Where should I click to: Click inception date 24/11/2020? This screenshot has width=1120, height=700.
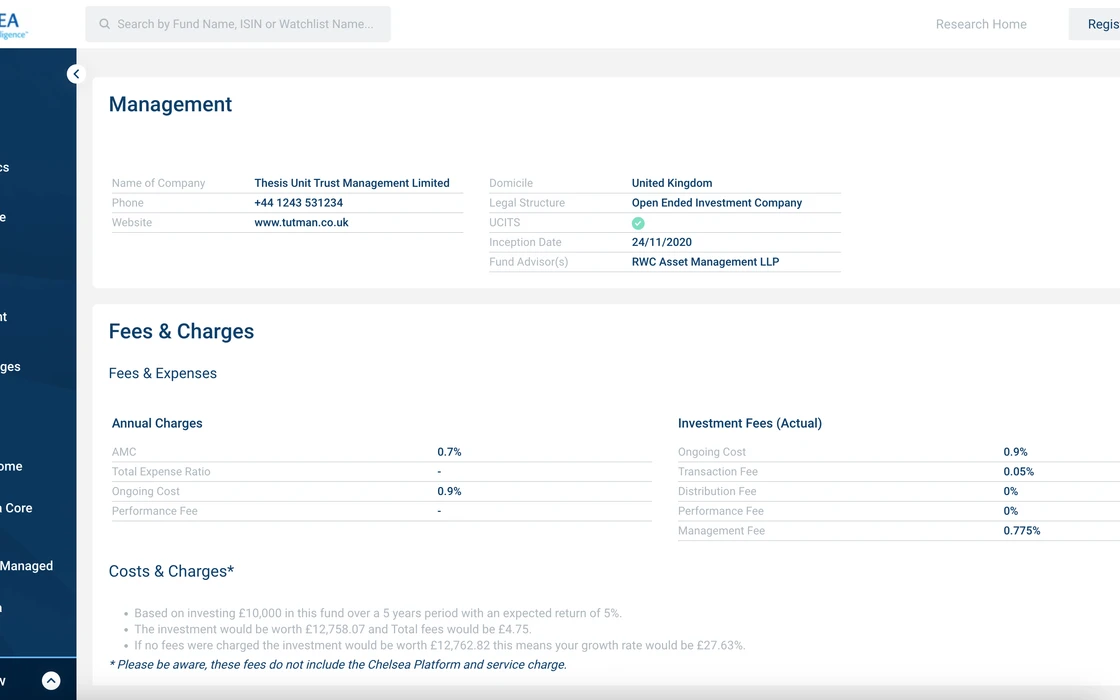[x=661, y=242]
